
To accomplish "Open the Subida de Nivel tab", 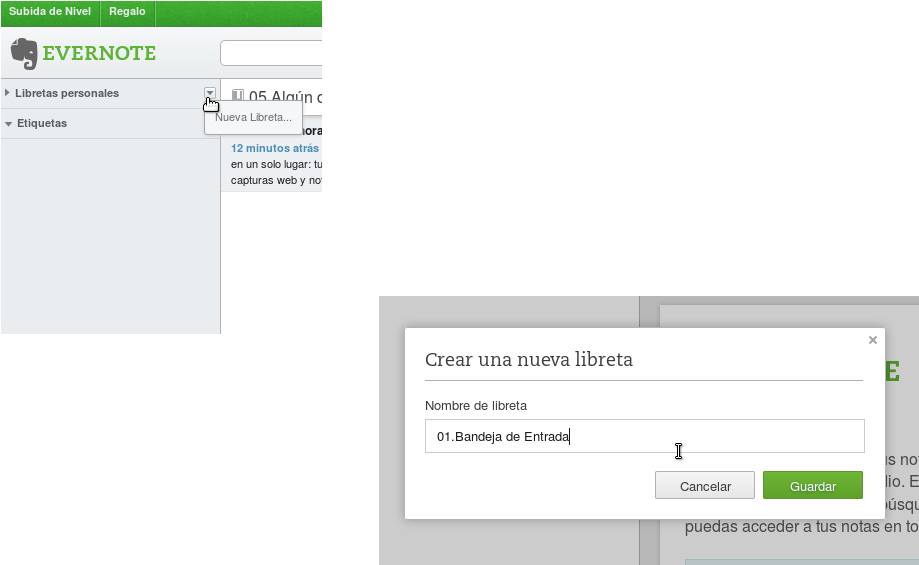I will tap(50, 12).
